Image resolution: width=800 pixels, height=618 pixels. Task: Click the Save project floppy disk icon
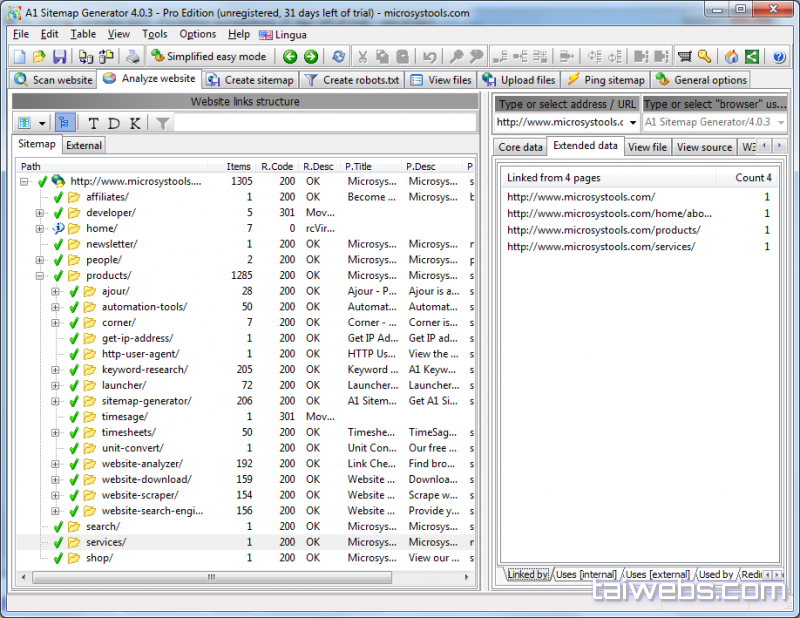[x=59, y=57]
